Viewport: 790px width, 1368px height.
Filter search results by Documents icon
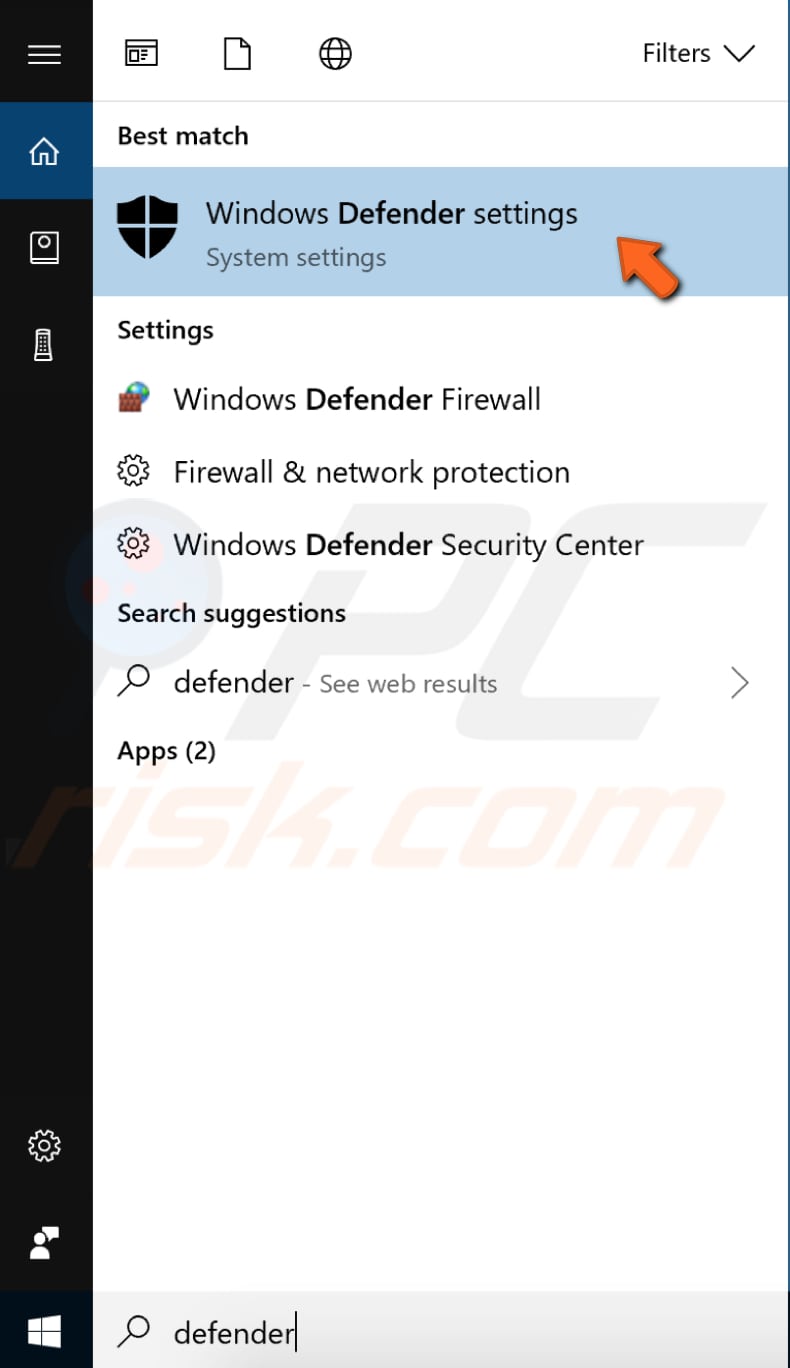(x=237, y=53)
